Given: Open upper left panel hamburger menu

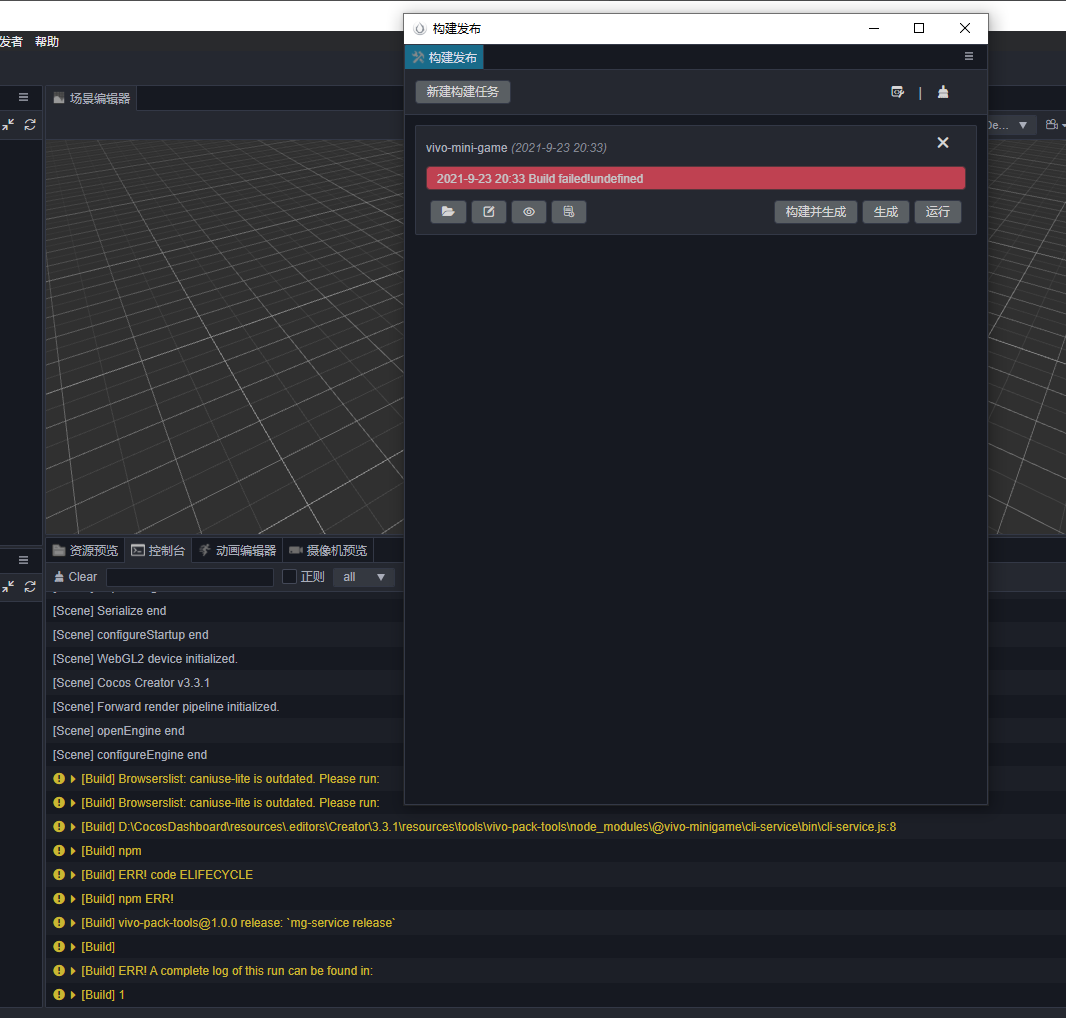Looking at the screenshot, I should click(x=23, y=97).
